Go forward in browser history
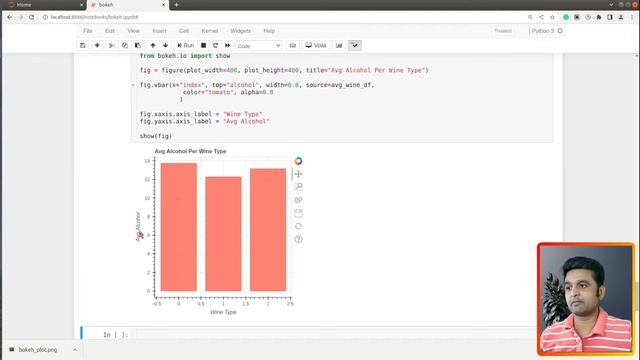The height and width of the screenshot is (360, 640). 20,17
